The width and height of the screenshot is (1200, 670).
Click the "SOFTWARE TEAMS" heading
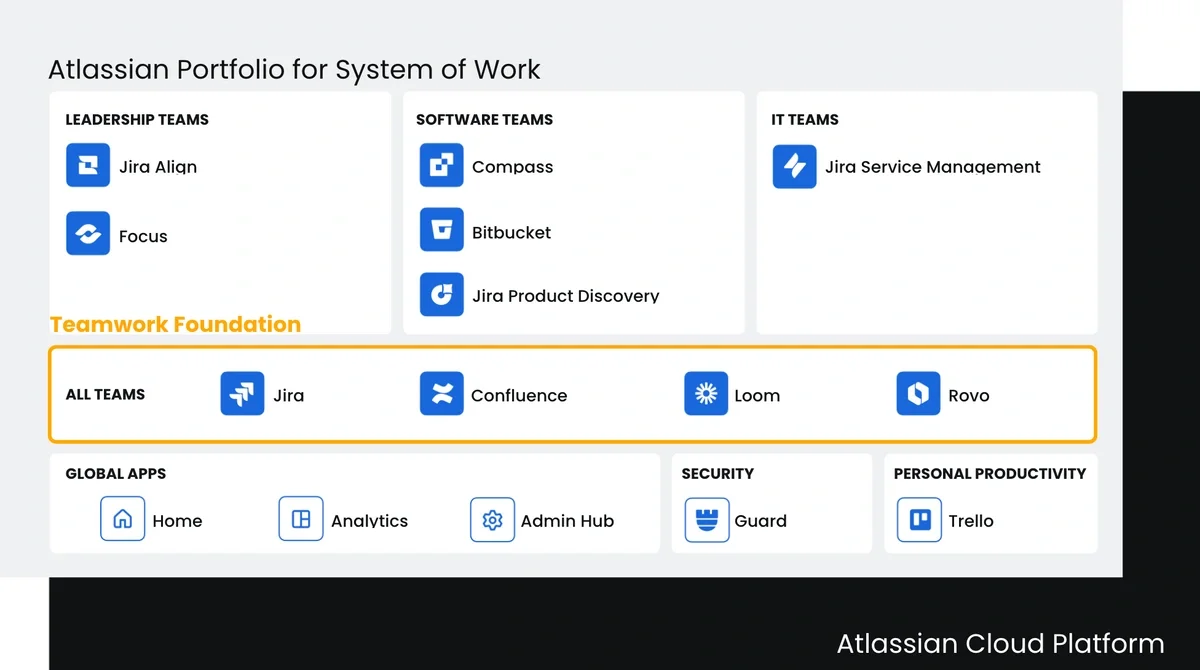(484, 120)
